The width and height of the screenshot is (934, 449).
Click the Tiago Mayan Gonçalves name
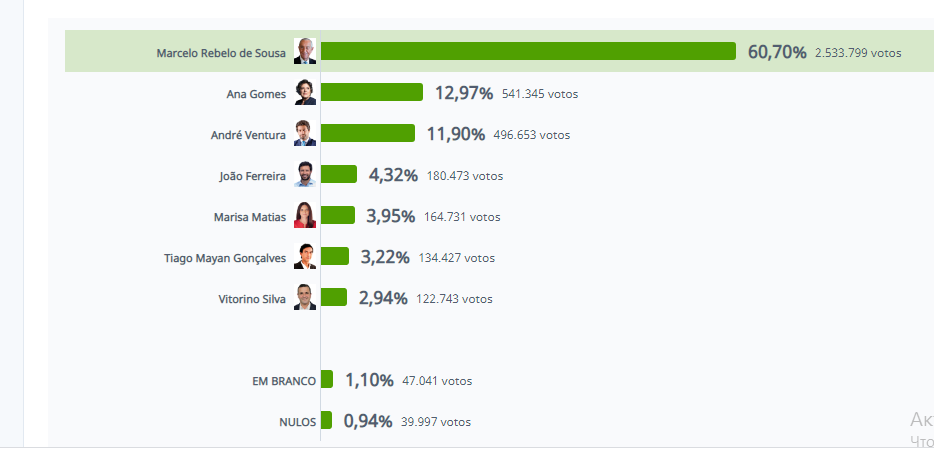click(x=224, y=258)
